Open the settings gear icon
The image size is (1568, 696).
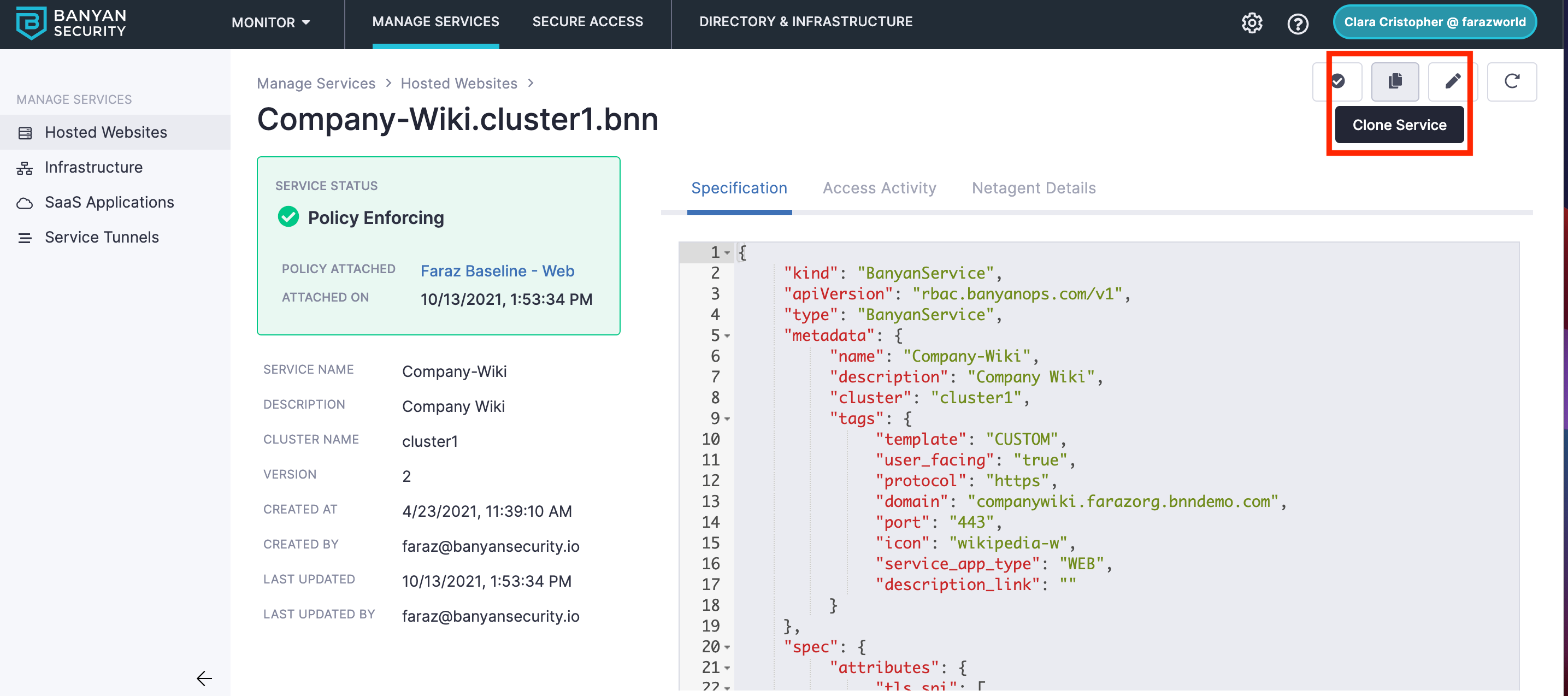(x=1252, y=23)
